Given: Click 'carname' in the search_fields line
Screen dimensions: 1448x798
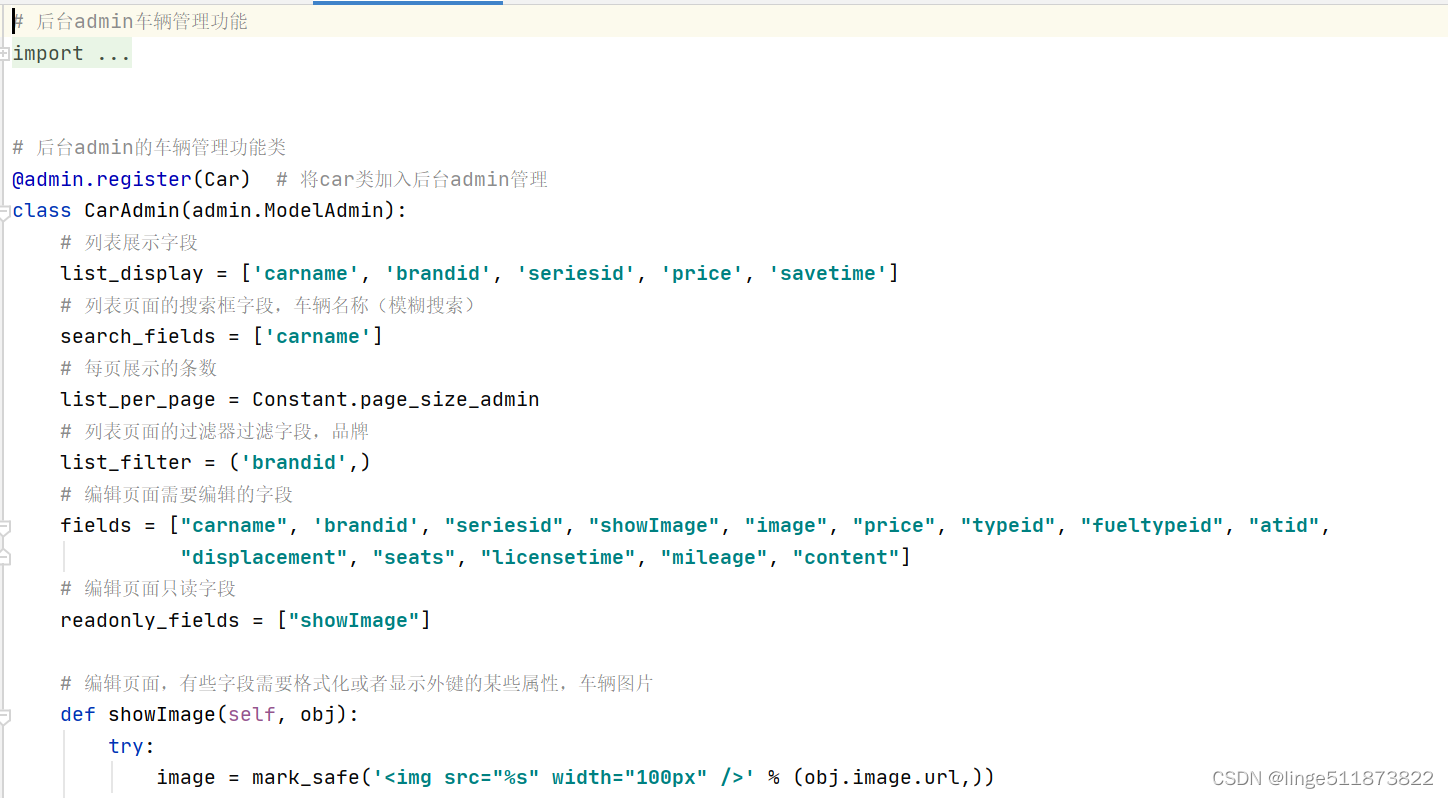Looking at the screenshot, I should click(318, 337).
